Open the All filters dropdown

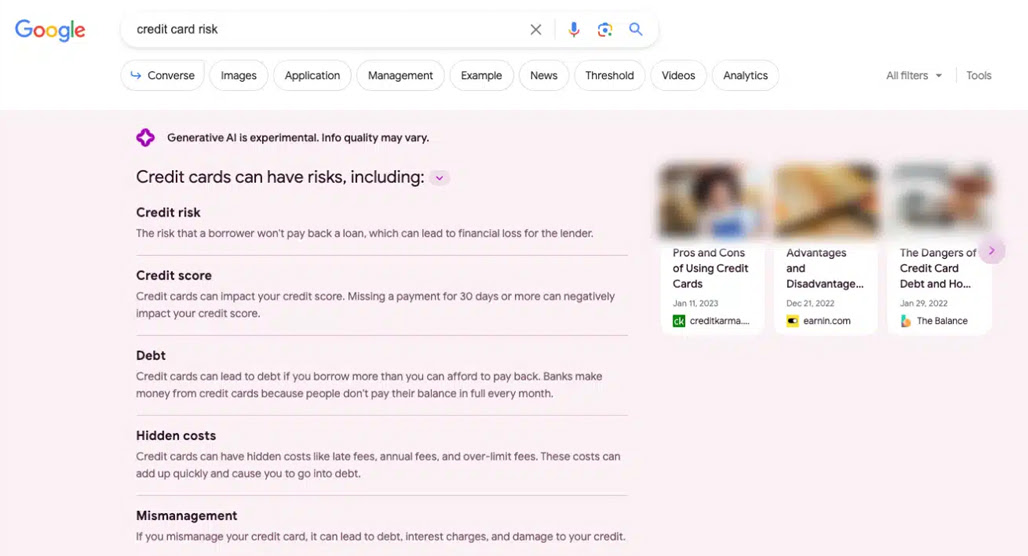tap(914, 75)
